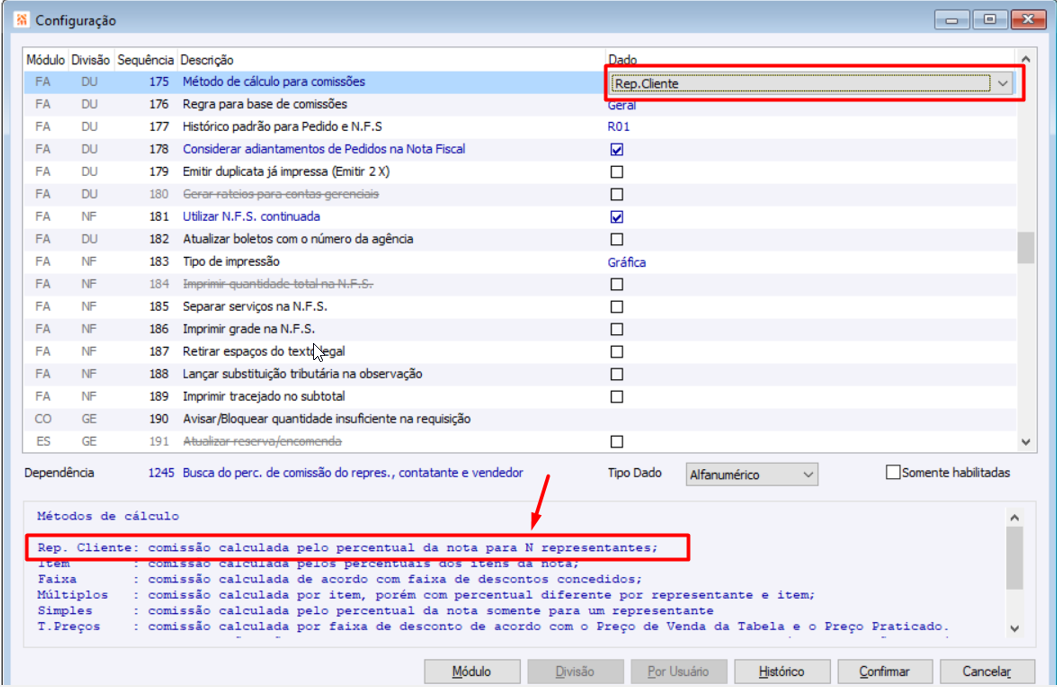Click the Divisão button
The image size is (1057, 687).
click(575, 671)
